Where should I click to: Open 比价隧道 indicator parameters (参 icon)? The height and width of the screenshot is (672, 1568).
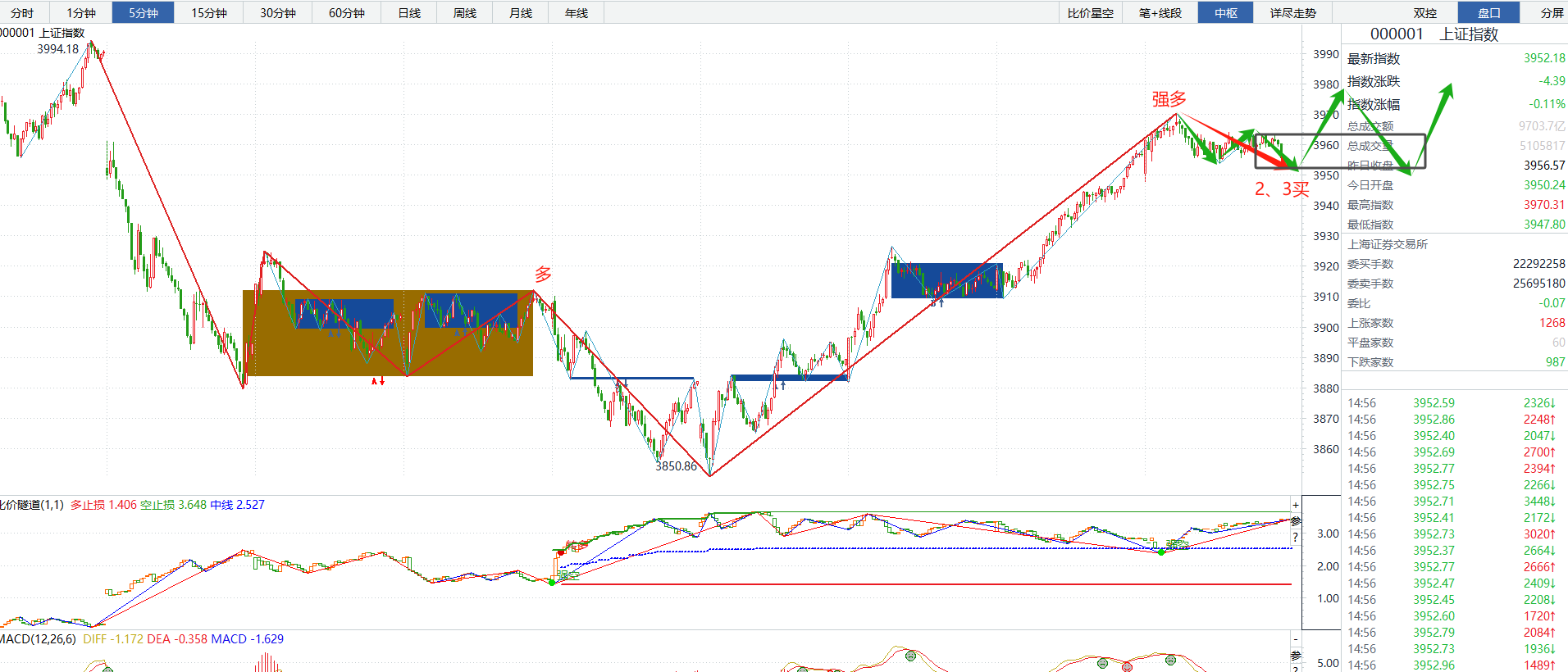[1296, 521]
